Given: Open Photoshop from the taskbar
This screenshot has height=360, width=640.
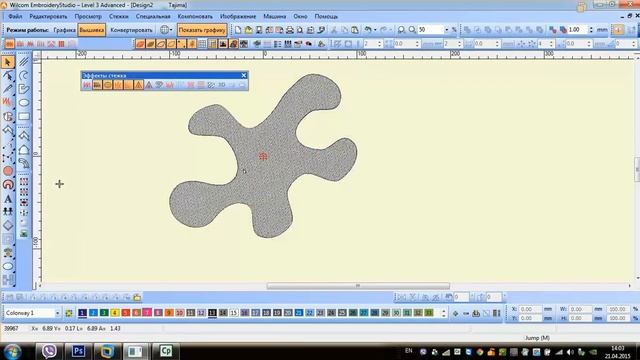Looking at the screenshot, I should pos(78,351).
